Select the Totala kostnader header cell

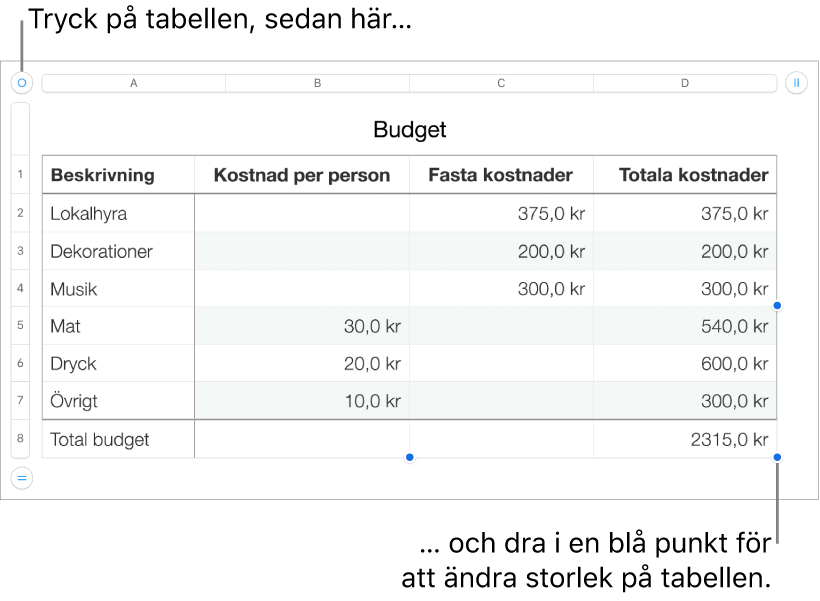[685, 175]
